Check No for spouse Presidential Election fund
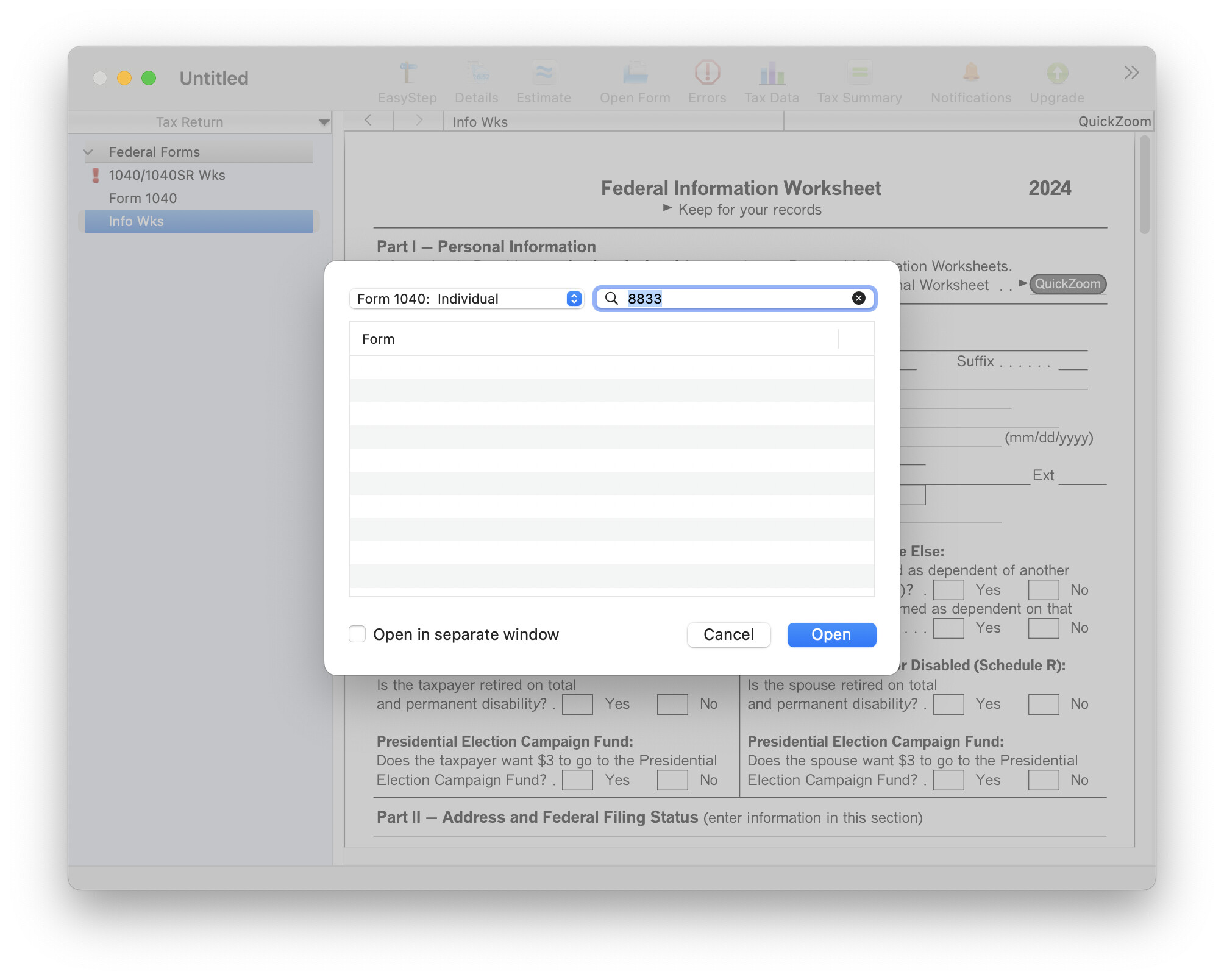 [x=1044, y=780]
